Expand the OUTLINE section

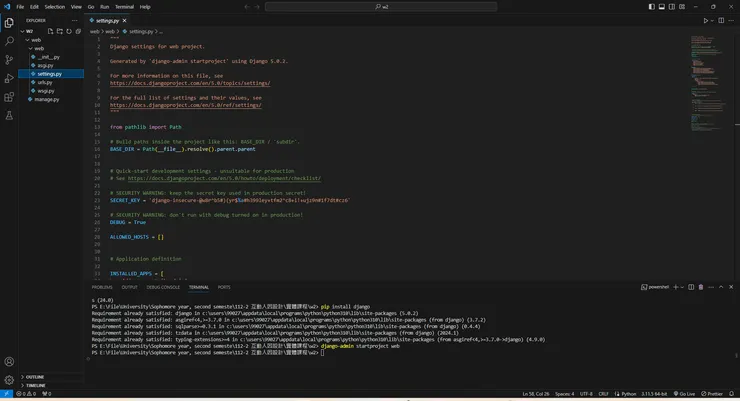tap(35, 377)
